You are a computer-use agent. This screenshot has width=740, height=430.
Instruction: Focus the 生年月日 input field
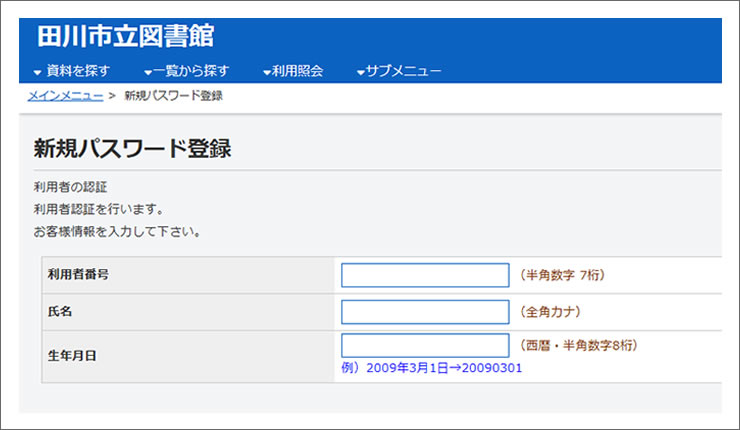(425, 346)
